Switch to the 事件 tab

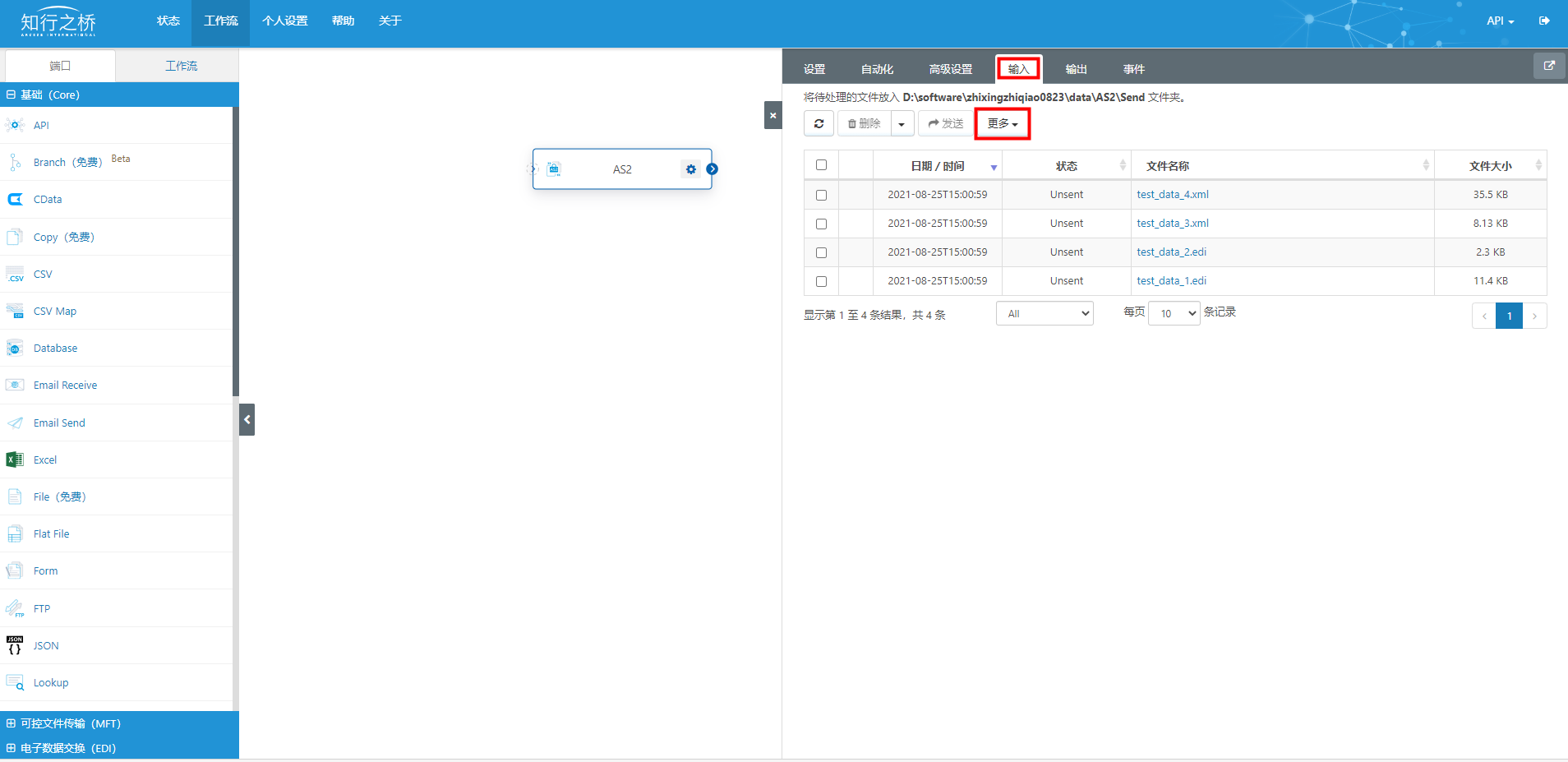coord(1134,69)
